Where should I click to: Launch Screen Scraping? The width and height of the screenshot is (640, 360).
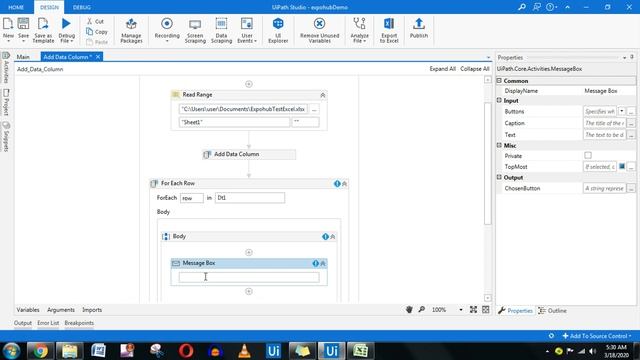(195, 30)
